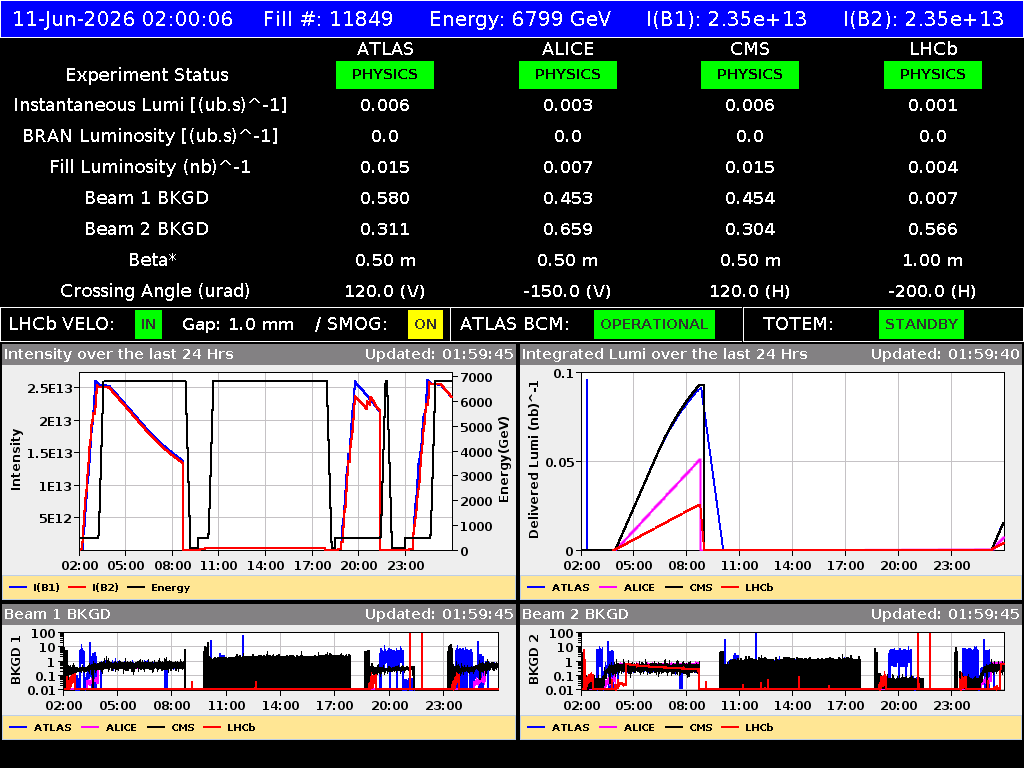1024x768 pixels.
Task: Select ALICE Beam 2 BKGD value 0.659
Action: click(568, 229)
